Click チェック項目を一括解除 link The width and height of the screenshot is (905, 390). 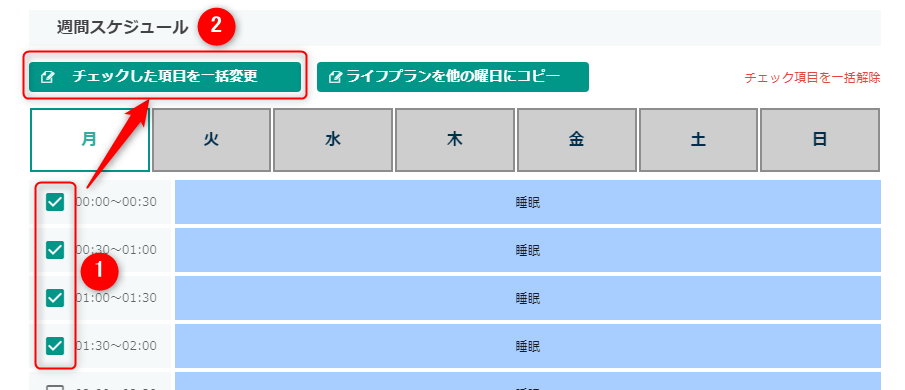click(812, 78)
